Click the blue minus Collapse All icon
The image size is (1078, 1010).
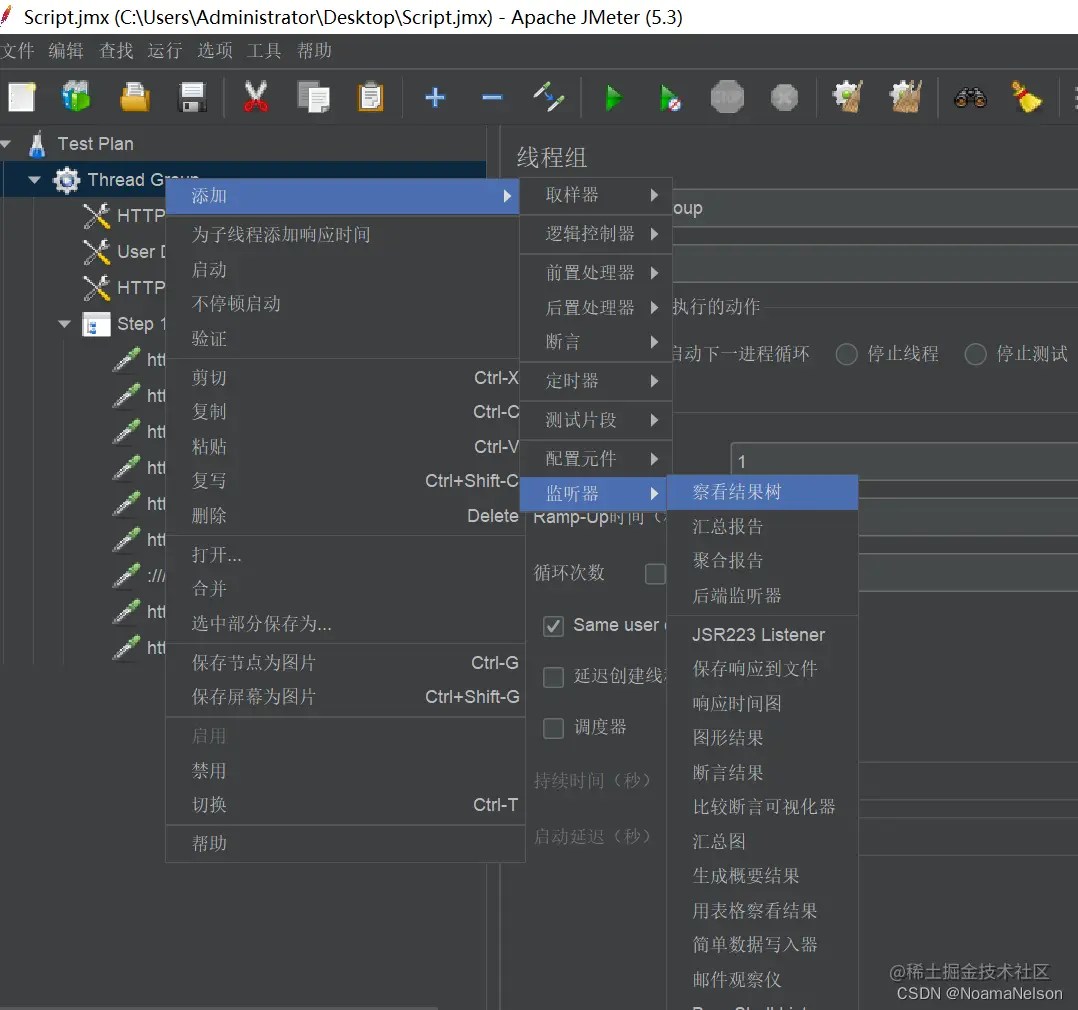492,98
